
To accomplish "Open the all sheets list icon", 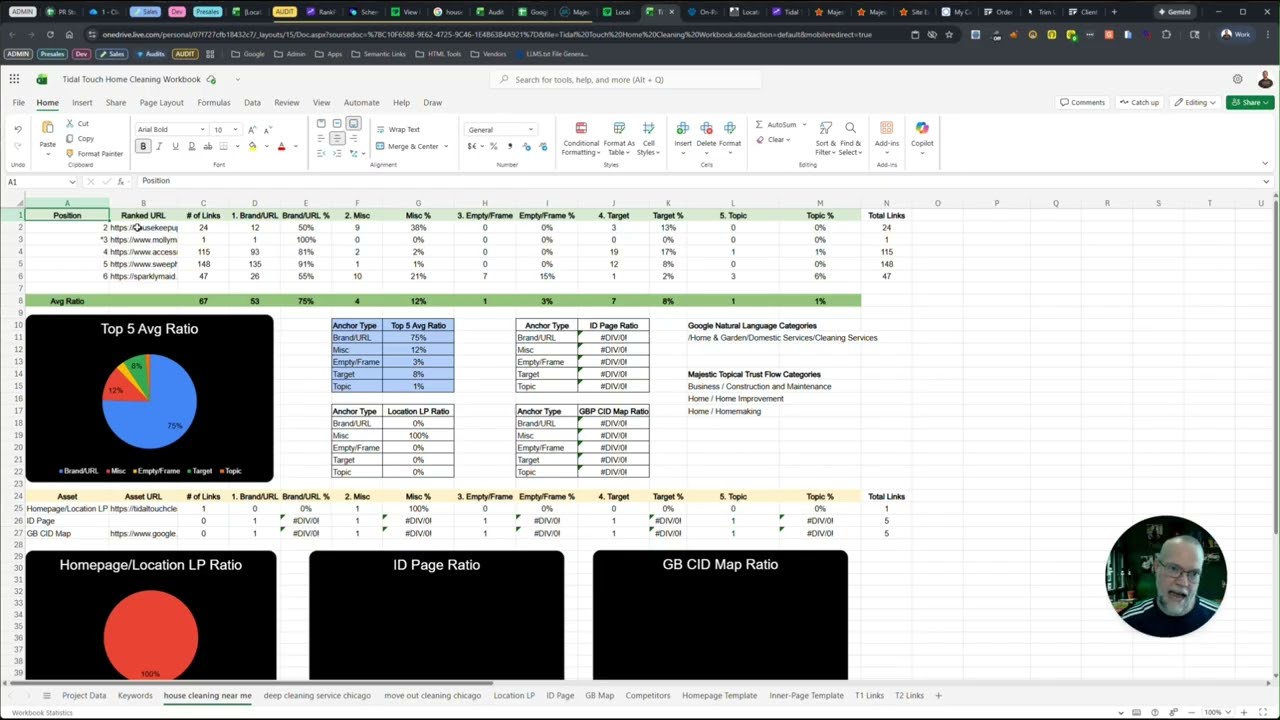I will click(46, 695).
